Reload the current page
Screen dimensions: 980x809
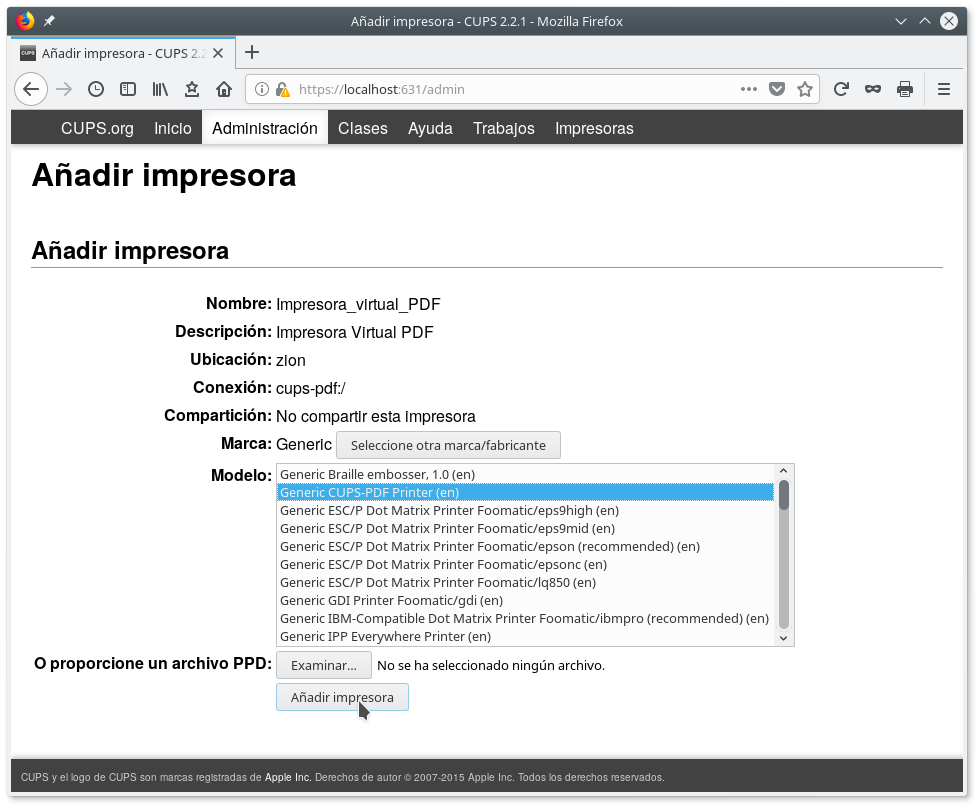pos(841,89)
